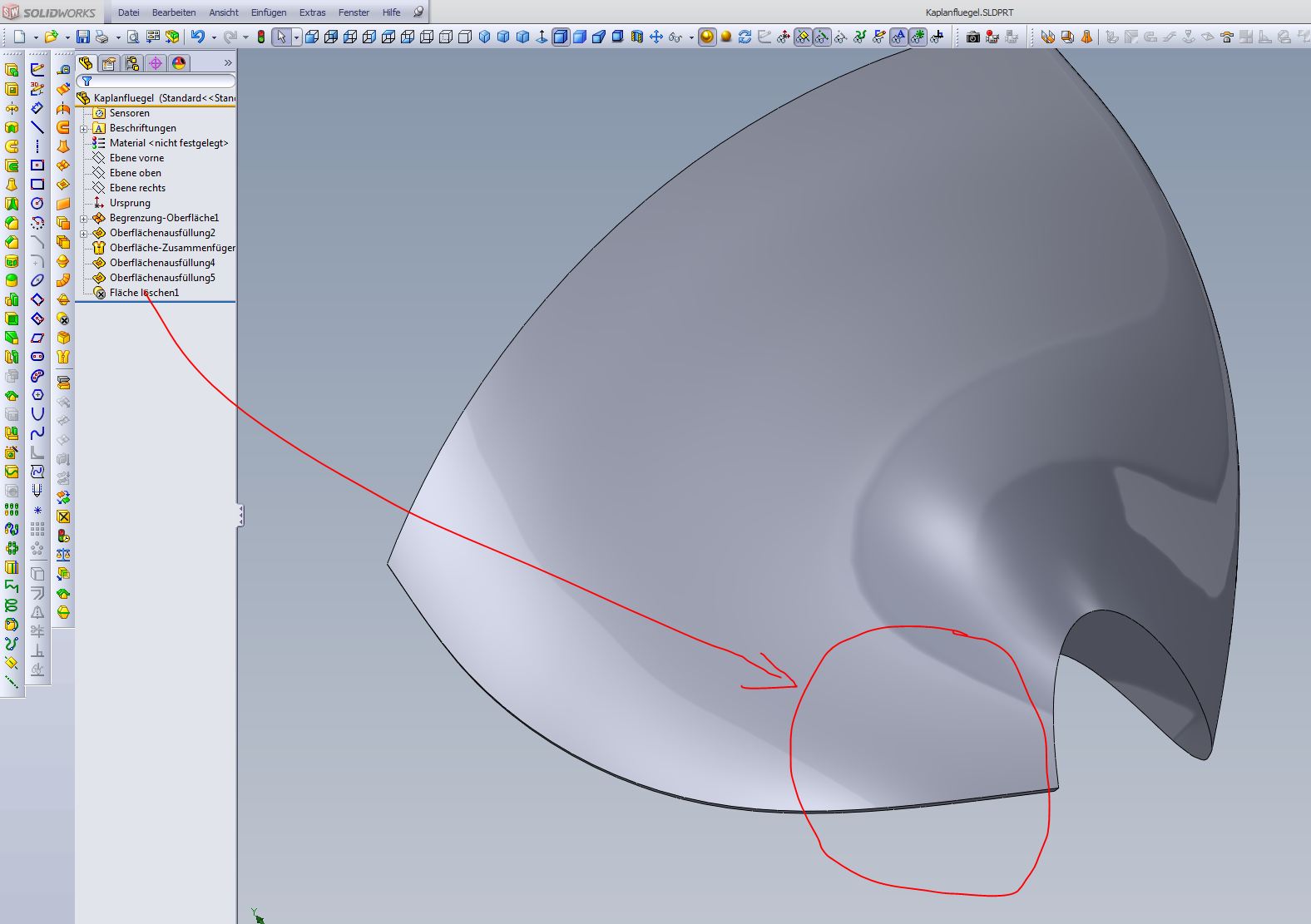Click the Rebuild traffic light icon
Screen dimensions: 1311x924
tap(261, 37)
